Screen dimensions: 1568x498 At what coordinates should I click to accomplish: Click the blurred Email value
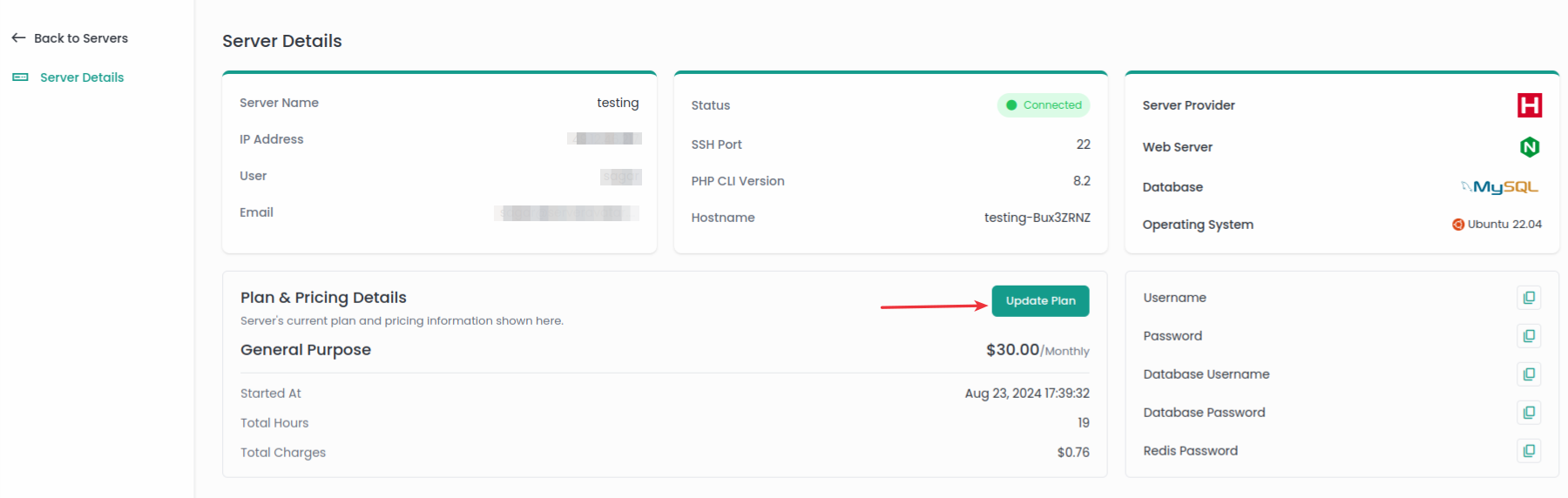click(x=567, y=213)
